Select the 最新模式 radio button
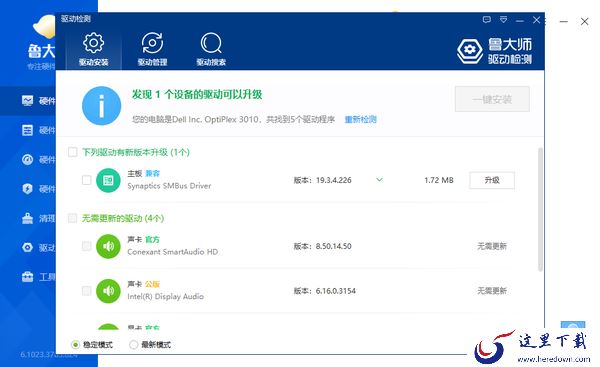 click(x=134, y=345)
